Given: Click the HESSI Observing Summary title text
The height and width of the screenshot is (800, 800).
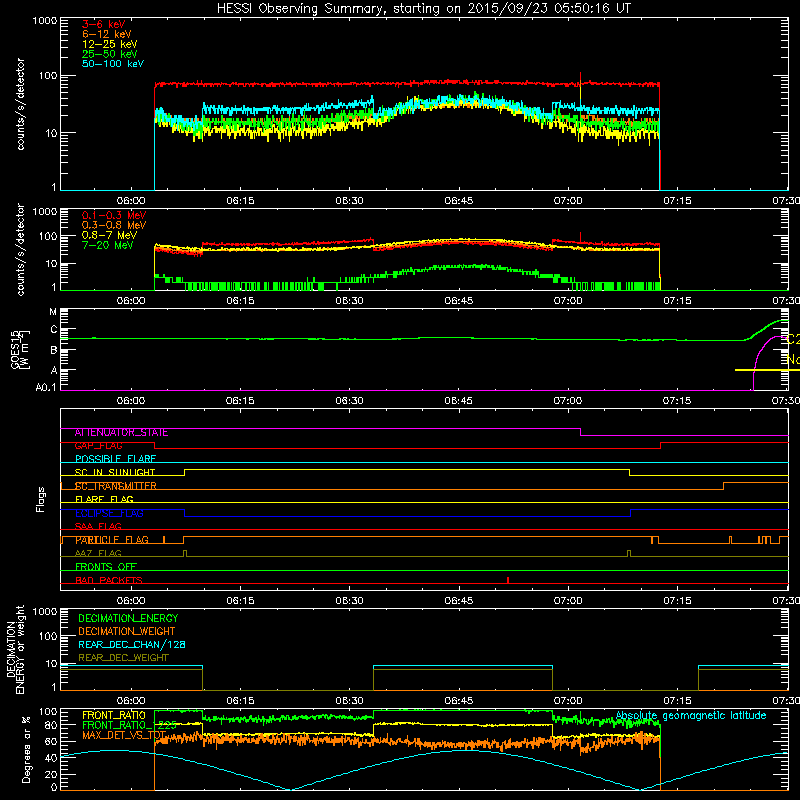Looking at the screenshot, I should (x=424, y=9).
